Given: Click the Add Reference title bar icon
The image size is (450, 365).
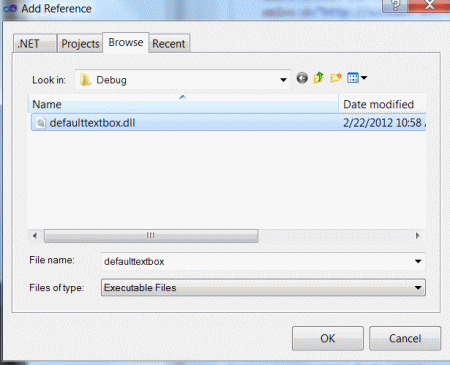Looking at the screenshot, I should [x=10, y=8].
